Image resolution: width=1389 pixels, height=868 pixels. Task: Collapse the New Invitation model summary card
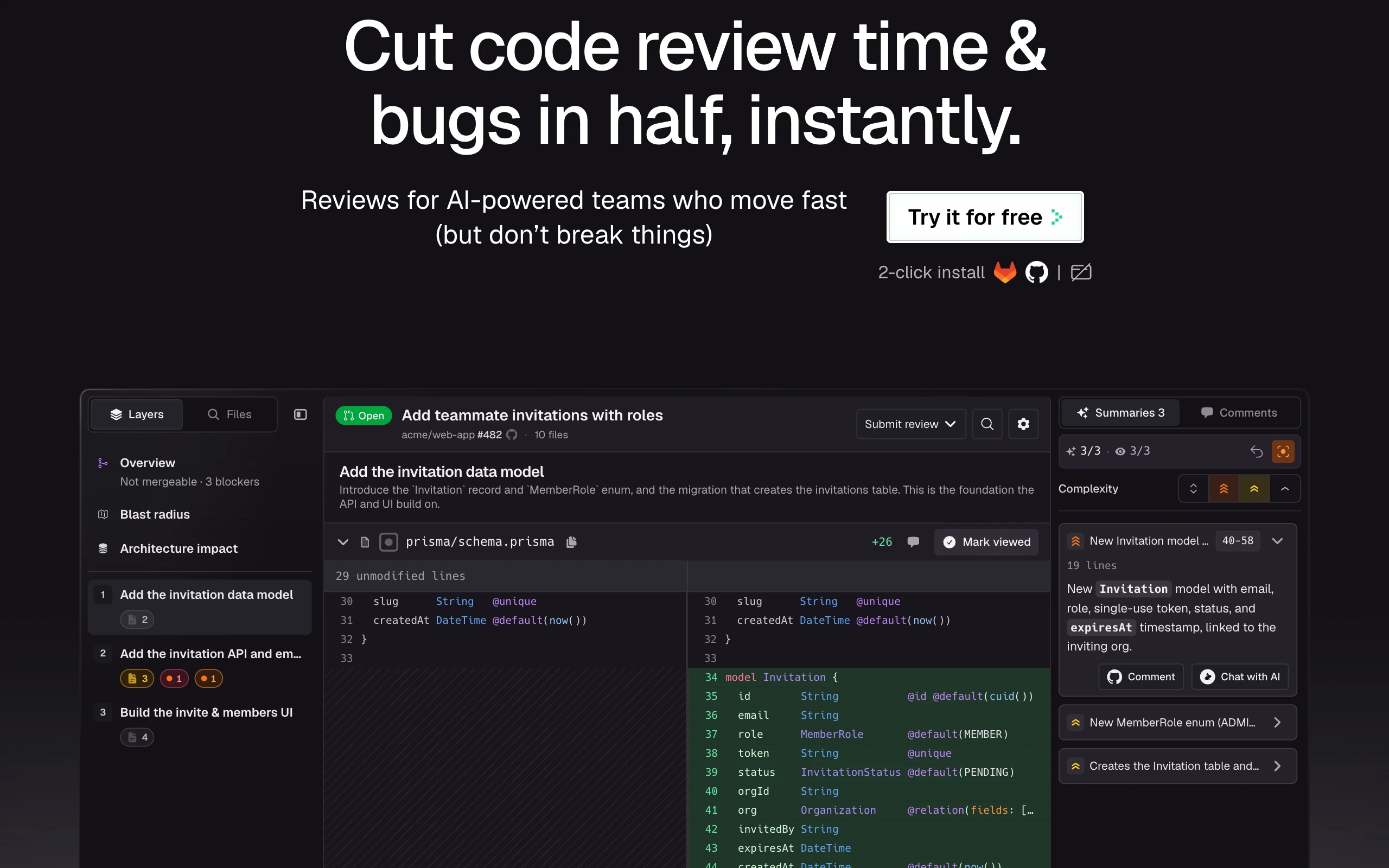pyautogui.click(x=1277, y=541)
